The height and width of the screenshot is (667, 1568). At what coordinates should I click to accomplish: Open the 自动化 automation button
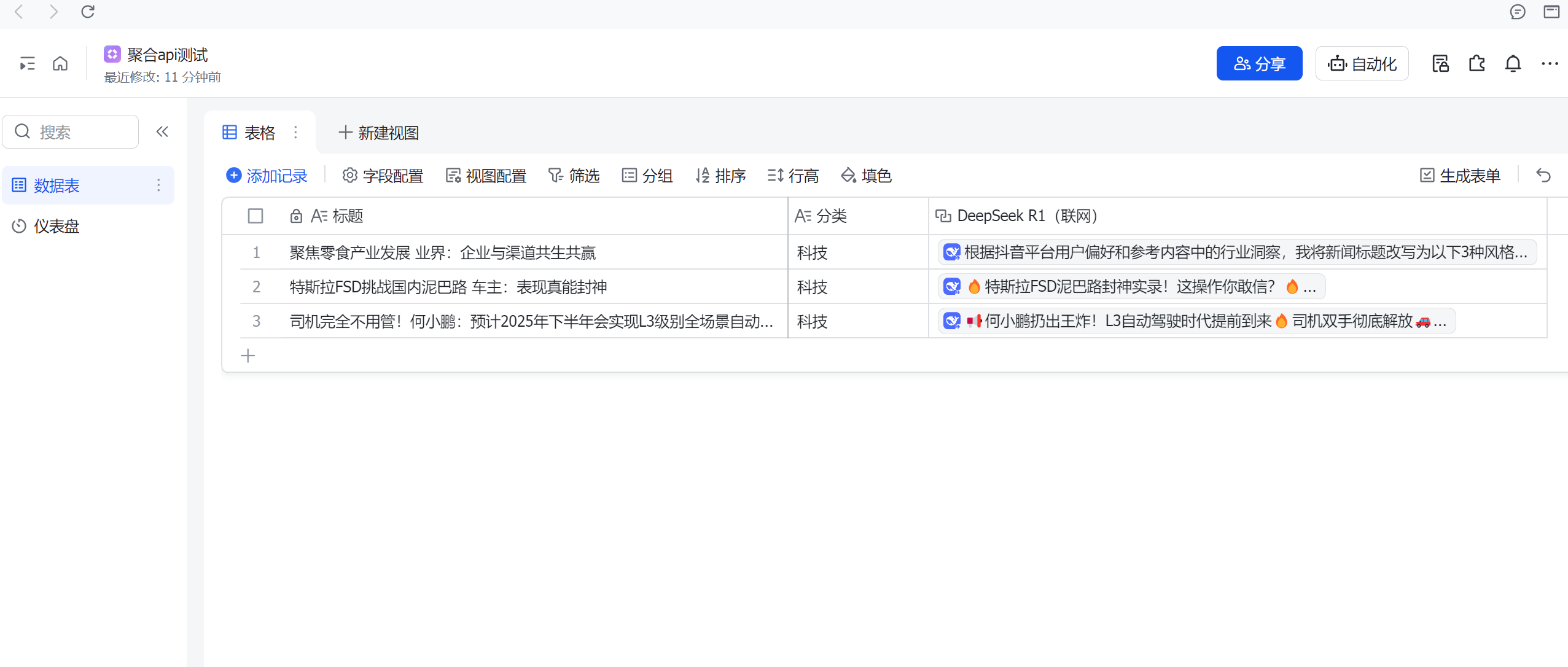(x=1362, y=63)
